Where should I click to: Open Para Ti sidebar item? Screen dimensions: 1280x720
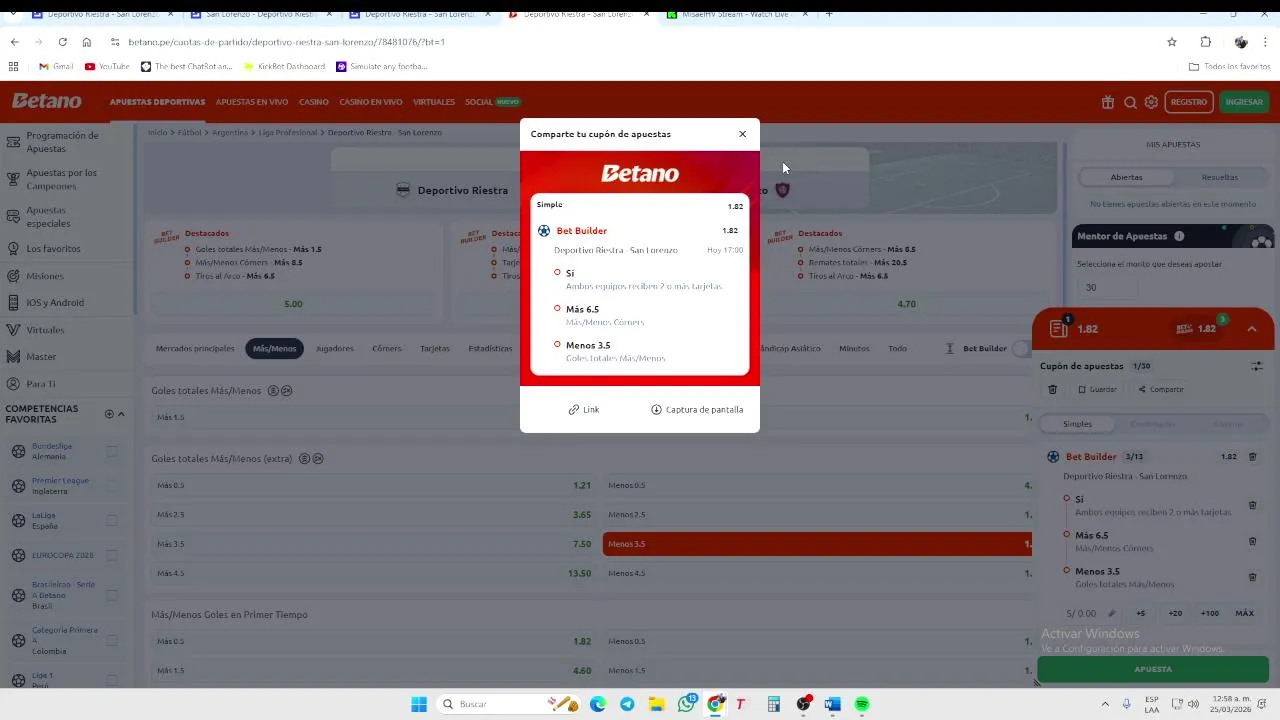tap(66, 384)
